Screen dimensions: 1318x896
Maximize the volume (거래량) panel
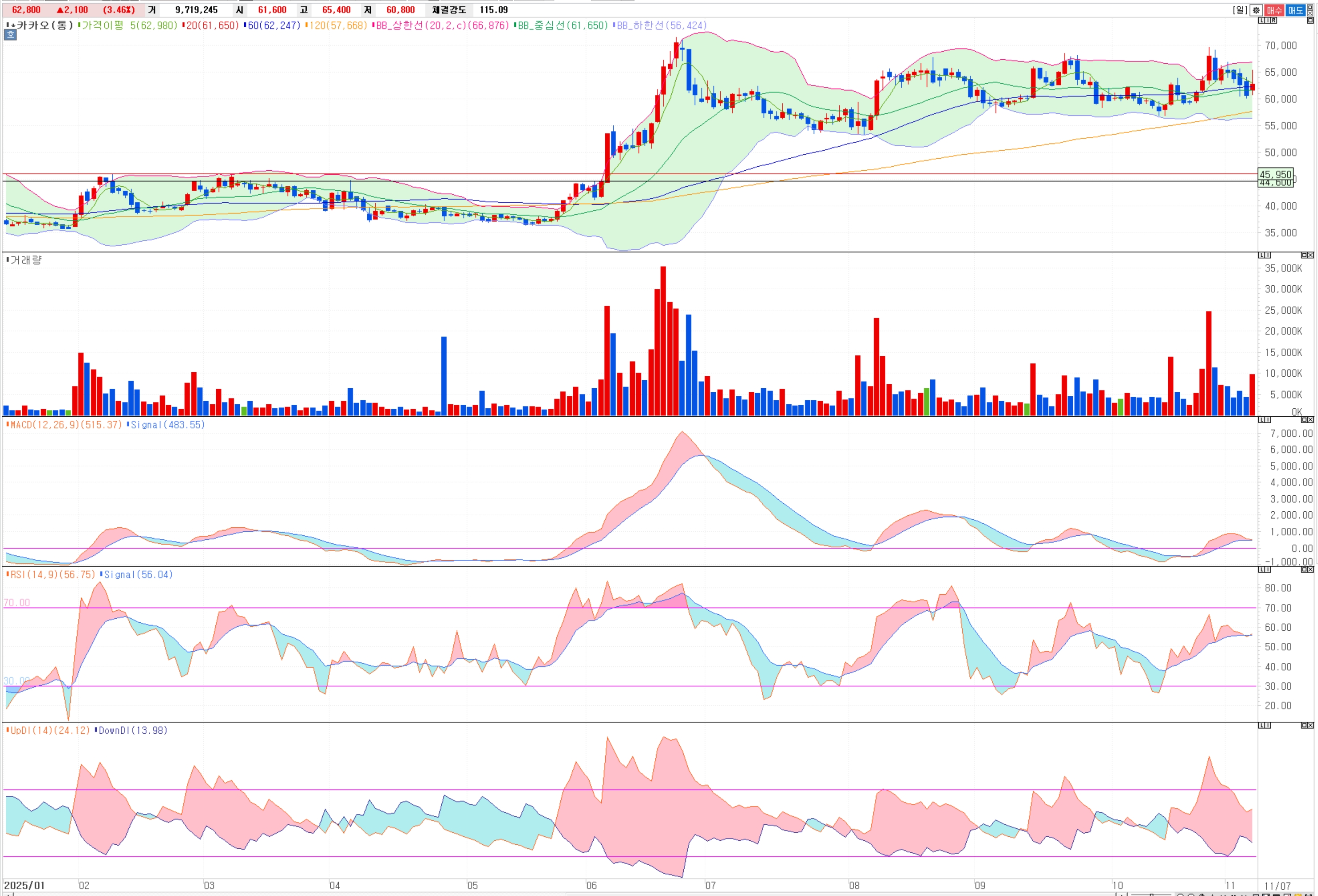click(x=1304, y=255)
